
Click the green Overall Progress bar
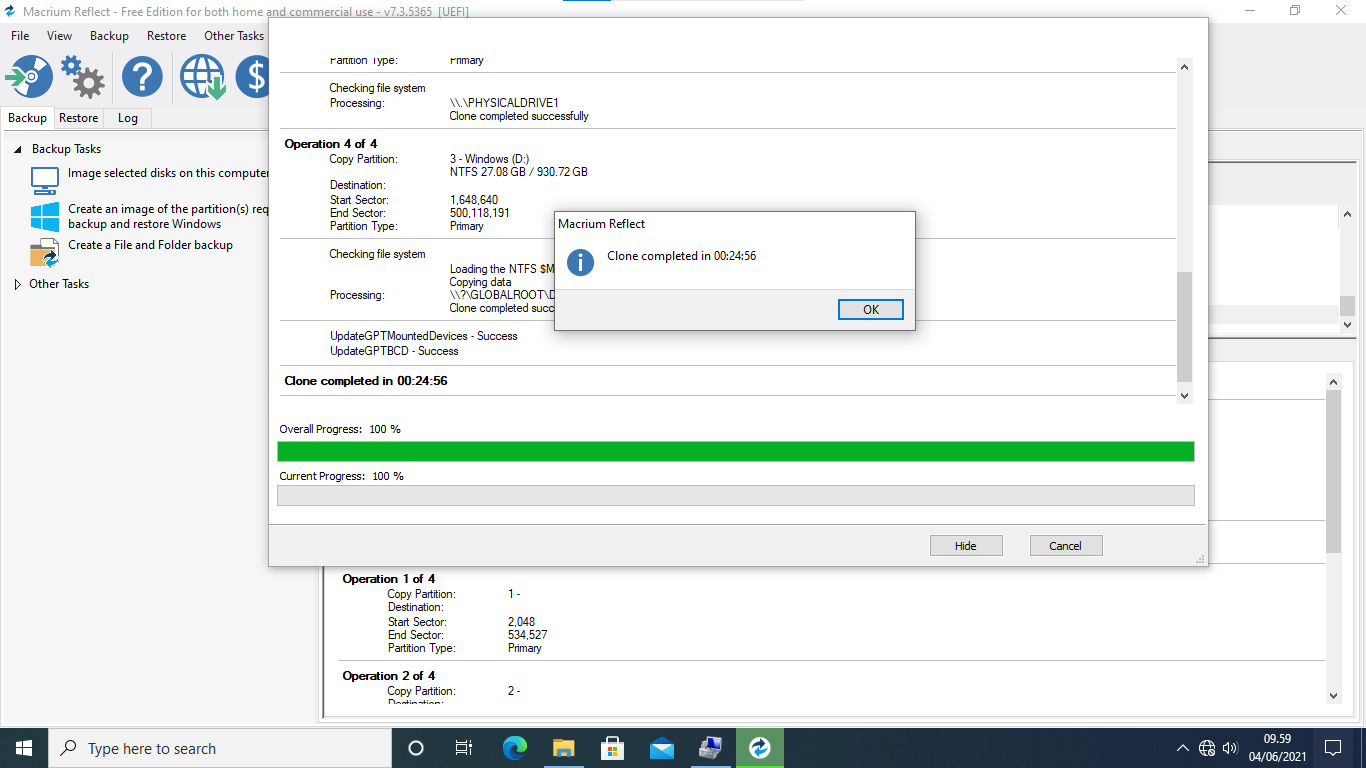pyautogui.click(x=736, y=451)
